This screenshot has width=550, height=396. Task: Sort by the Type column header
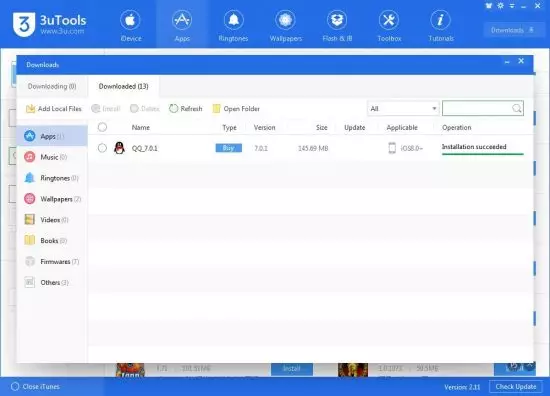[x=229, y=127]
